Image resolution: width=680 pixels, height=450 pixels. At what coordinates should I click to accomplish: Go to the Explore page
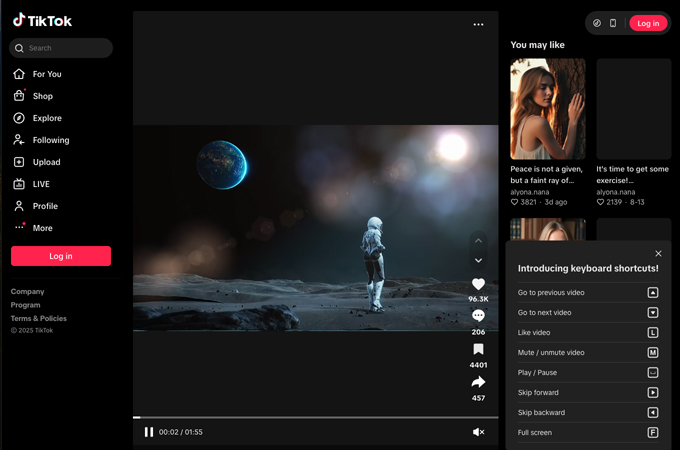pyautogui.click(x=37, y=118)
